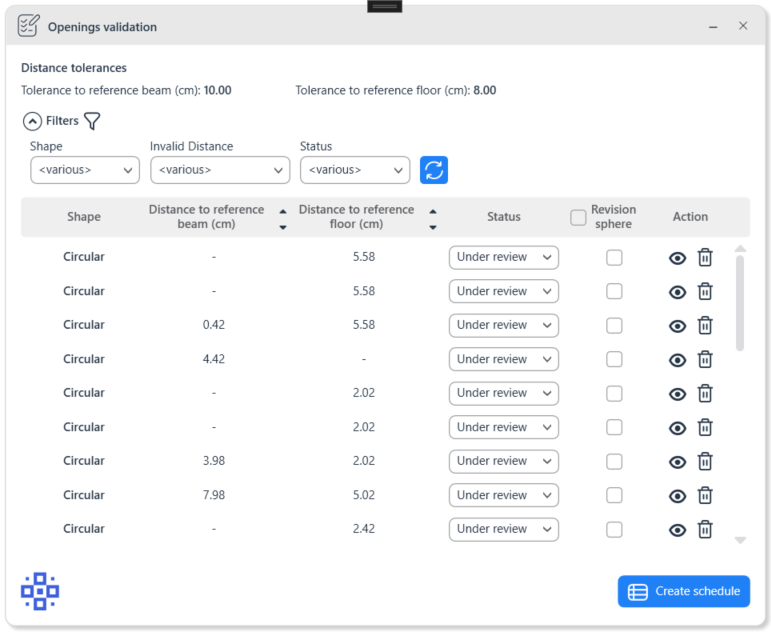
Task: Click the blue refresh filters icon
Action: coord(434,170)
